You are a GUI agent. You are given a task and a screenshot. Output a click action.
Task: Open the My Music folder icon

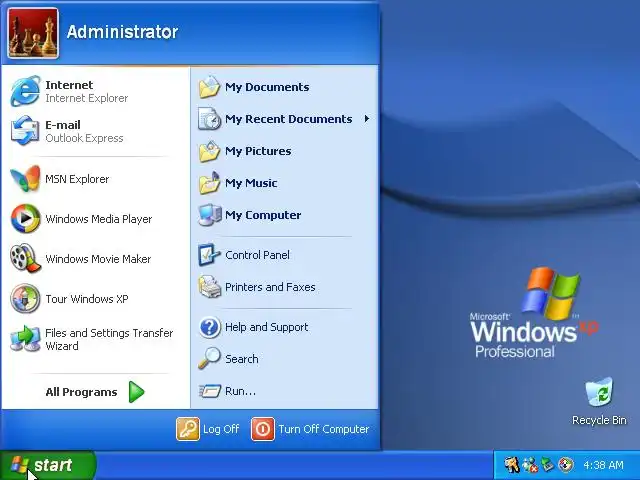[209, 183]
